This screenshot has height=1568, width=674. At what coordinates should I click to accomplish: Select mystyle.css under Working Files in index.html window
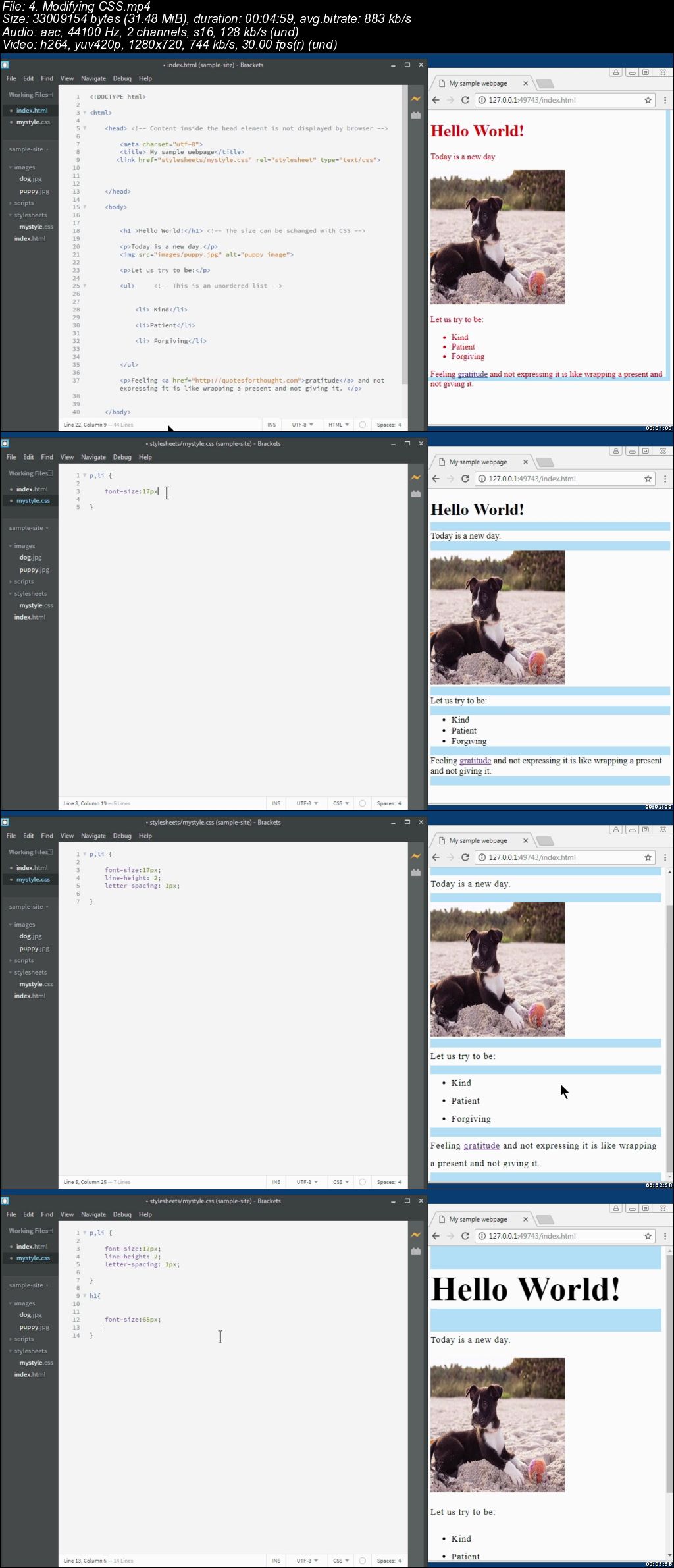coord(33,122)
